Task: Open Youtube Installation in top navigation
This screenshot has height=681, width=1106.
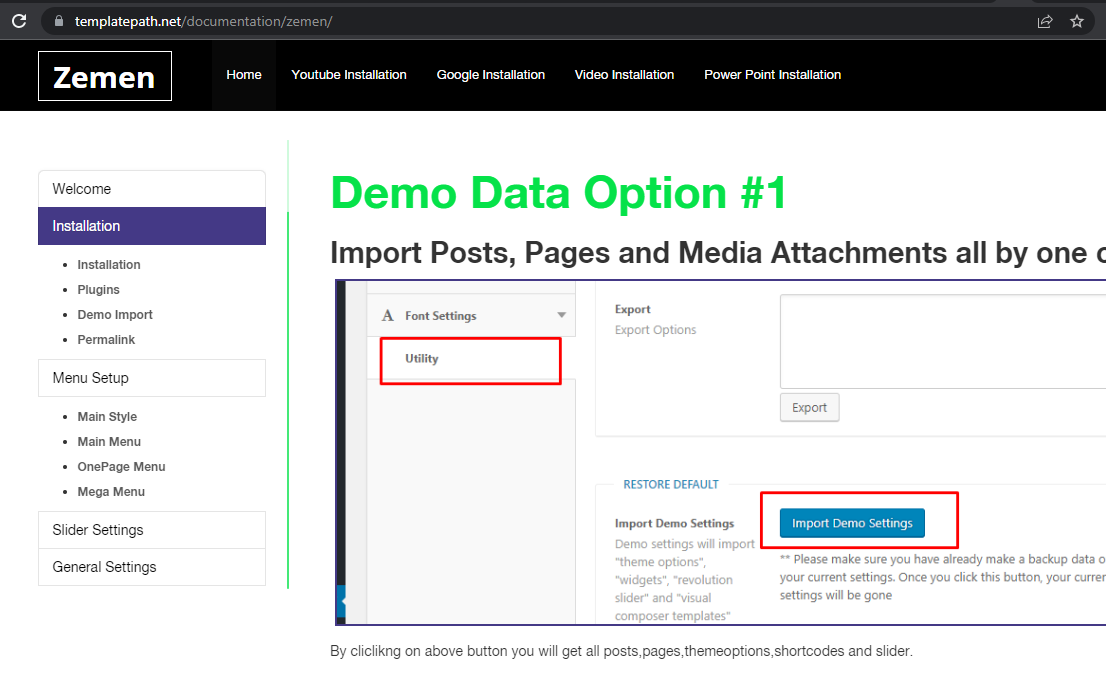Action: coord(349,75)
